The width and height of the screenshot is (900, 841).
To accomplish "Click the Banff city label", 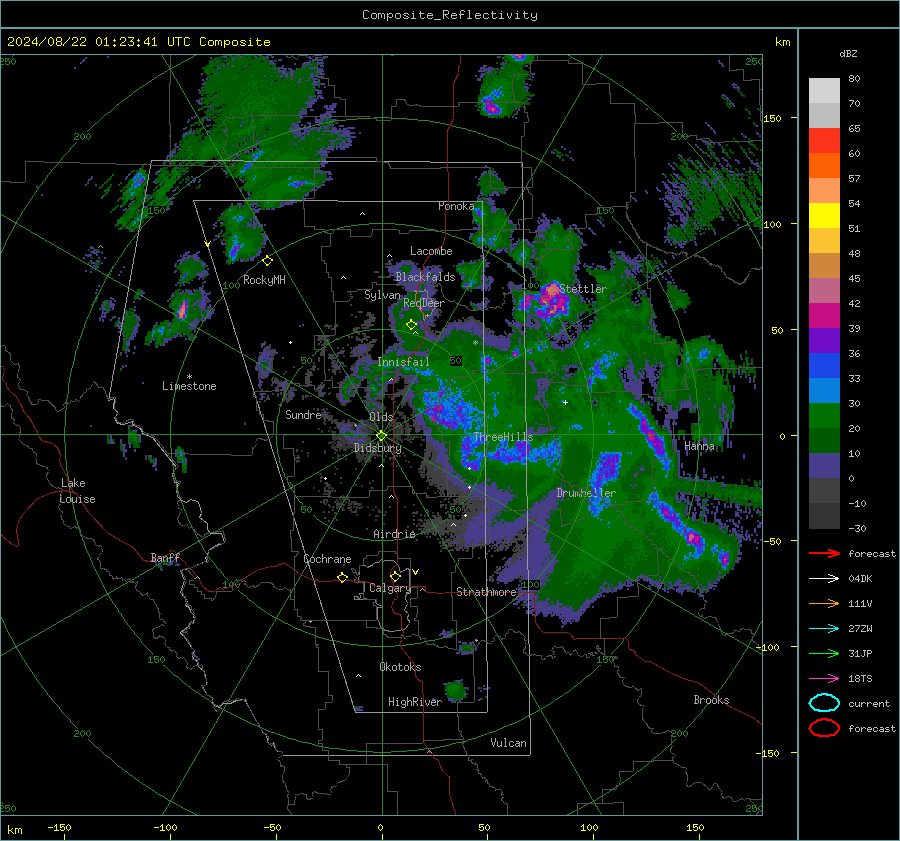I will pos(165,558).
